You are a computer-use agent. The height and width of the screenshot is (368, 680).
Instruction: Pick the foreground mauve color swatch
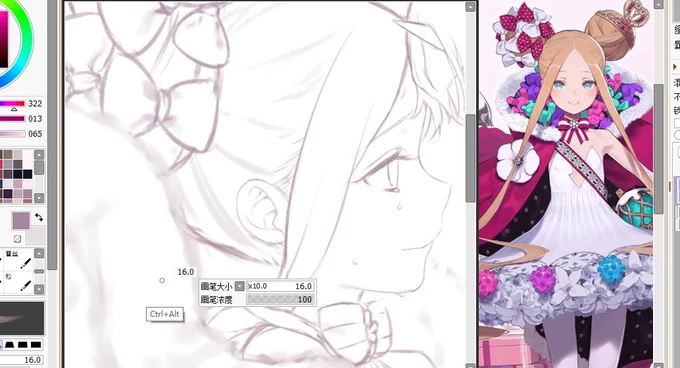coord(21,221)
